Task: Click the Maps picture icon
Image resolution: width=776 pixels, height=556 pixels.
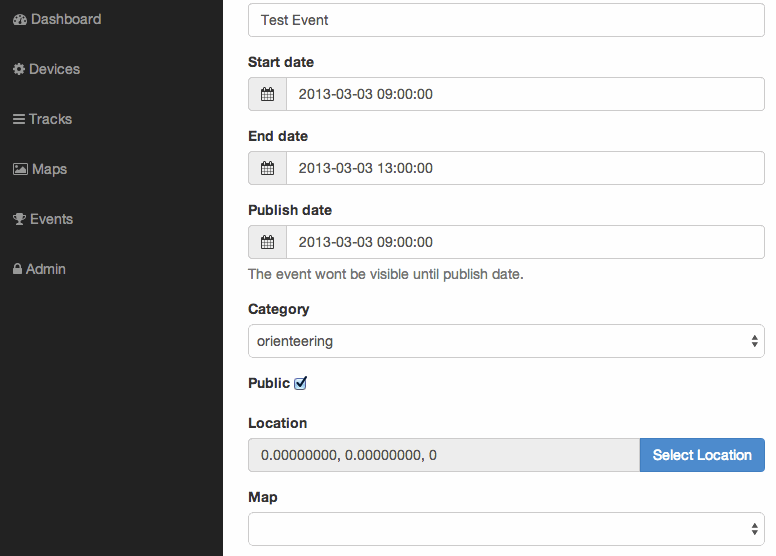Action: click(20, 169)
